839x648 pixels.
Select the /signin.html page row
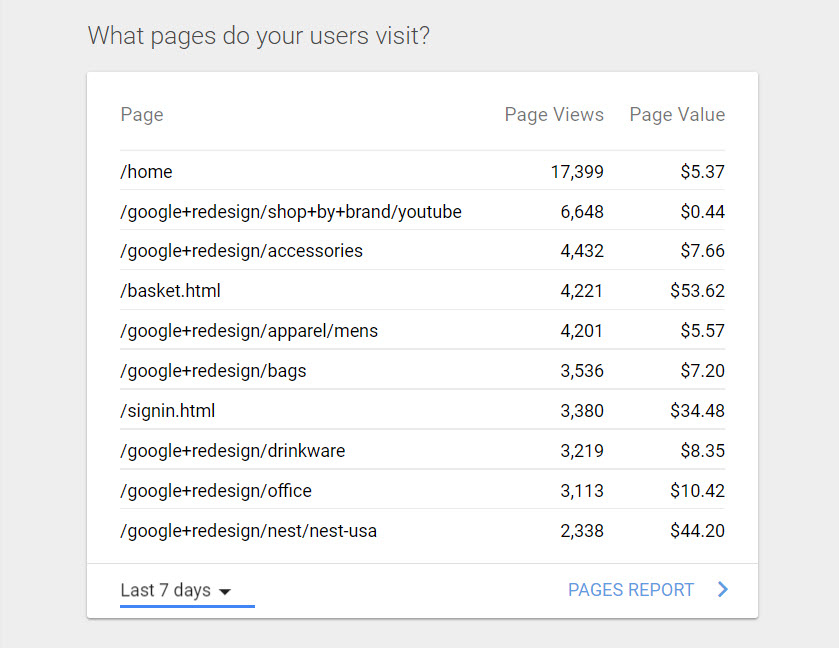(167, 411)
